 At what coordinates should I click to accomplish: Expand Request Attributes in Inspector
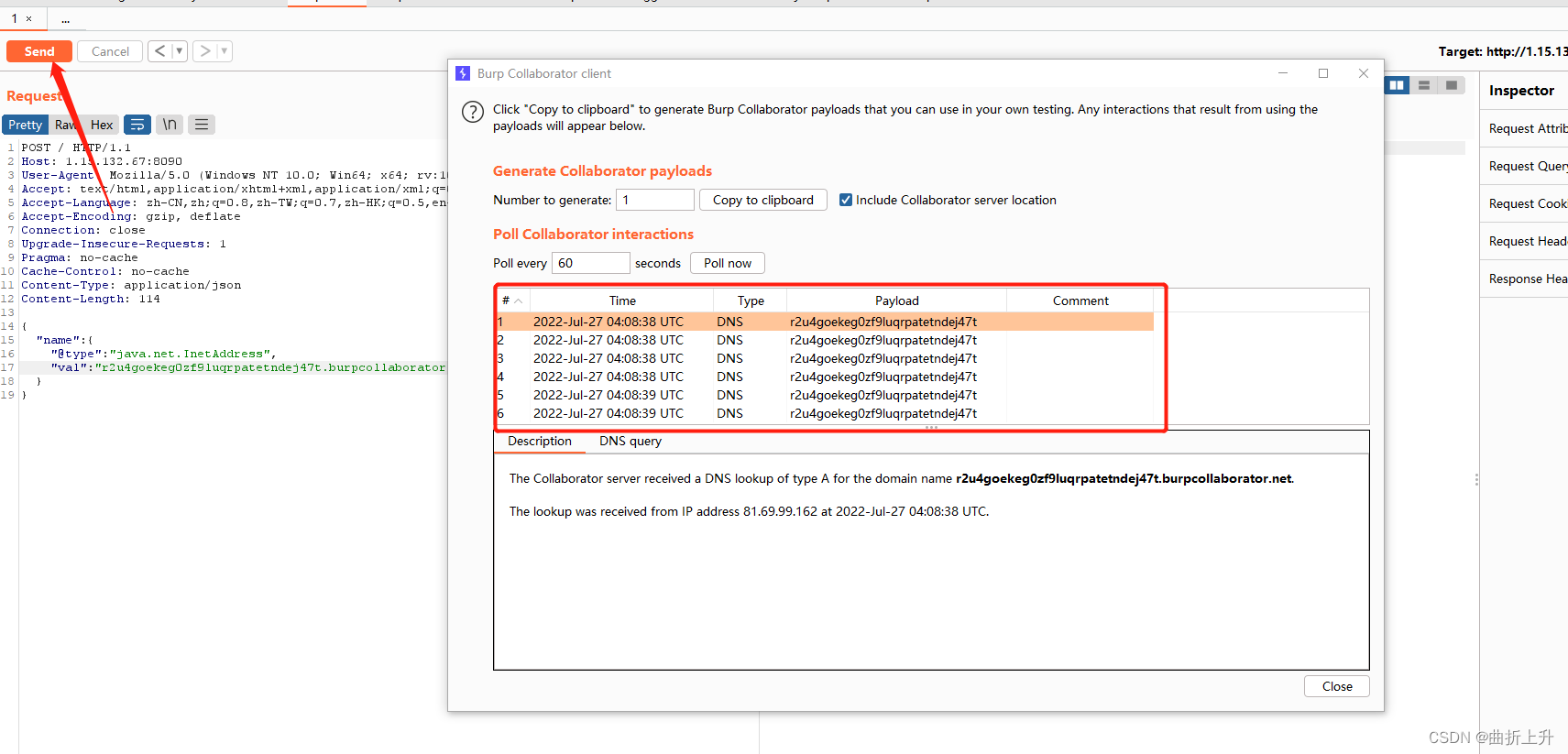click(1525, 128)
